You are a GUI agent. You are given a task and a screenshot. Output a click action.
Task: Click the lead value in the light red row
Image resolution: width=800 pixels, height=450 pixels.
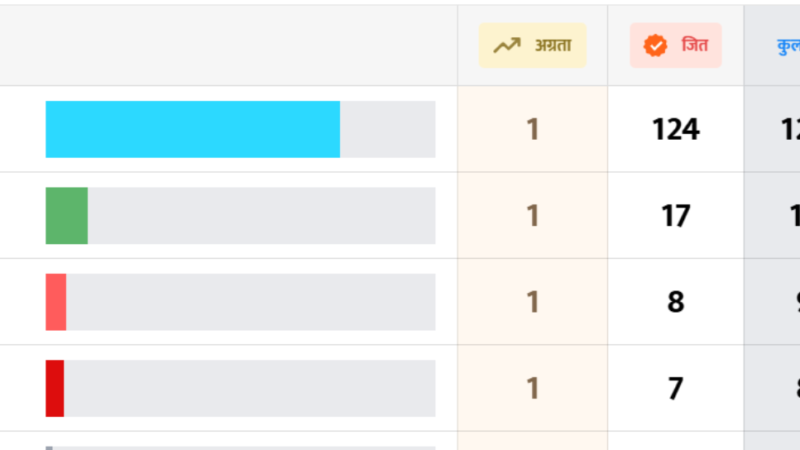[x=532, y=302]
